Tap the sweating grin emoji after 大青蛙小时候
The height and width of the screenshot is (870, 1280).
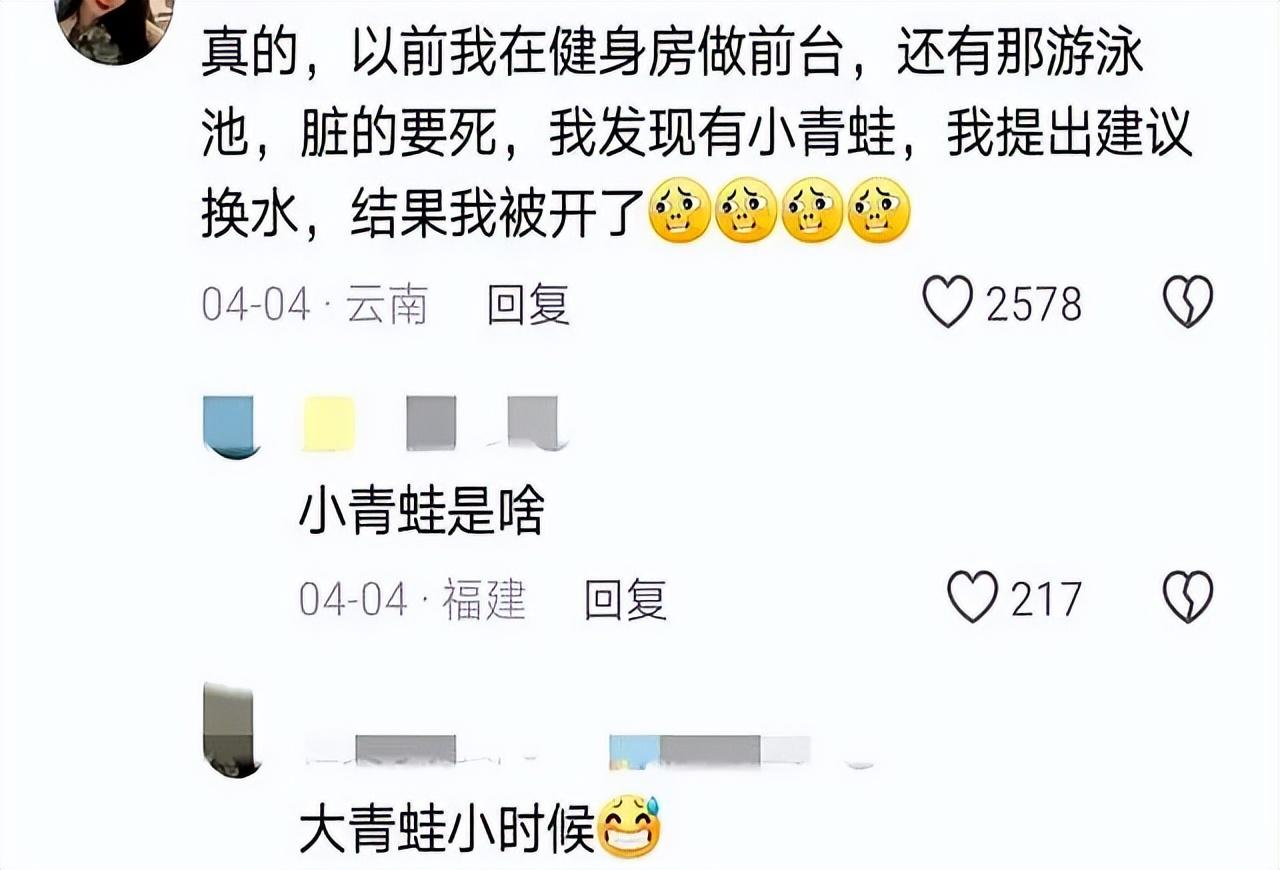[629, 828]
